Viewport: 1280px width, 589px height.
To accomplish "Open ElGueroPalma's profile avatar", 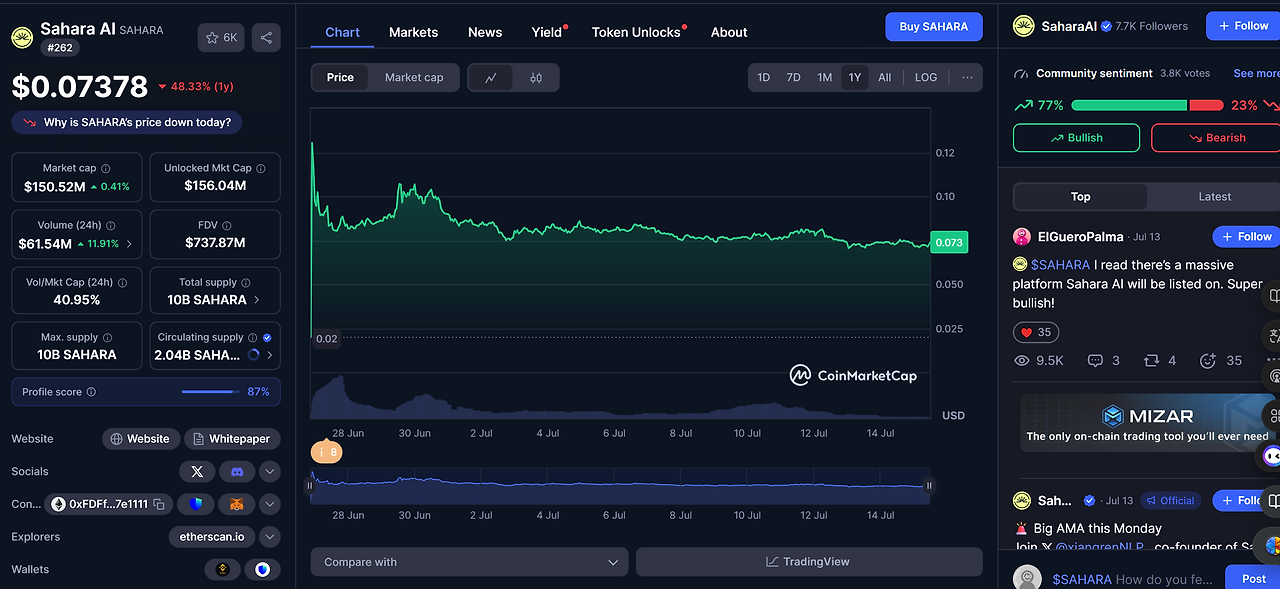I will [x=1022, y=237].
